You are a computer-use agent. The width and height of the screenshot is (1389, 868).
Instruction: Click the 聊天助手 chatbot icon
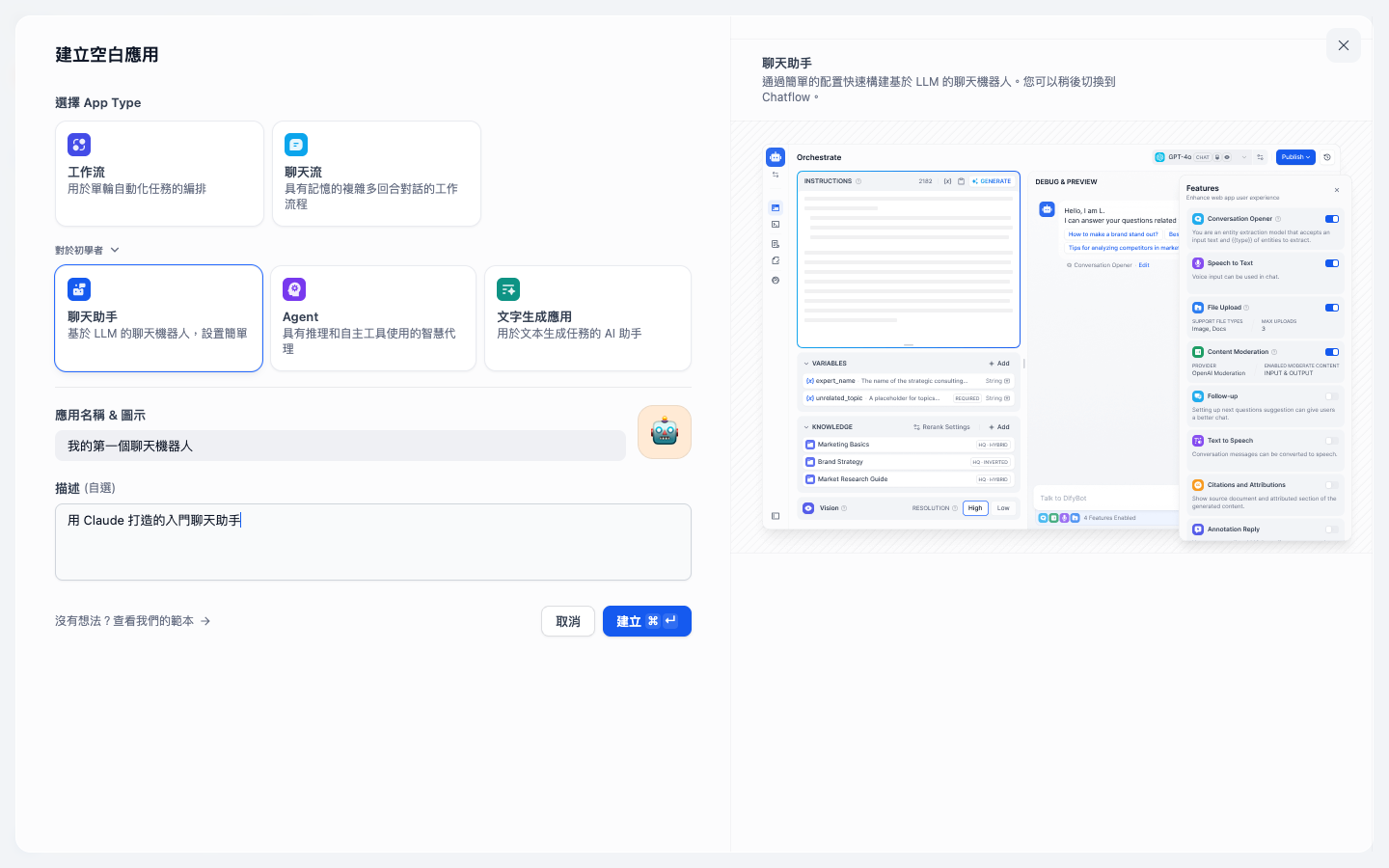pos(79,289)
